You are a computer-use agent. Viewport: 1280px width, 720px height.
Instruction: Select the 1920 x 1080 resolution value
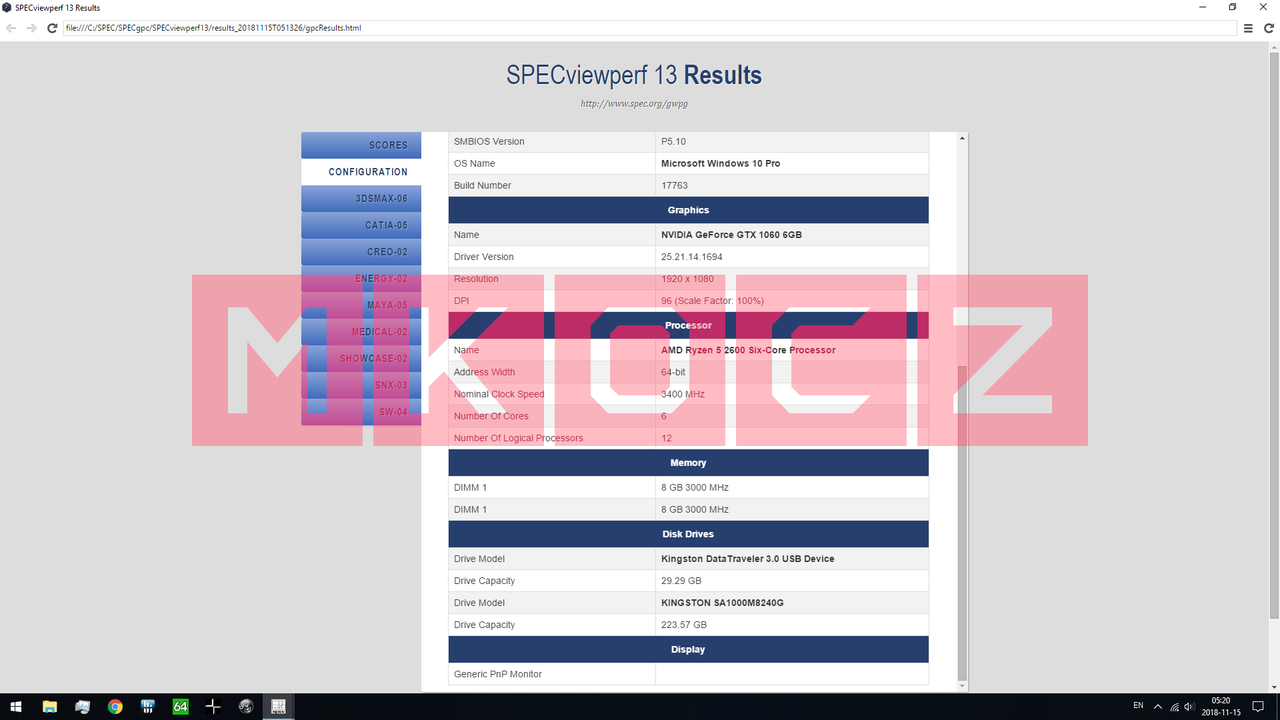point(687,279)
